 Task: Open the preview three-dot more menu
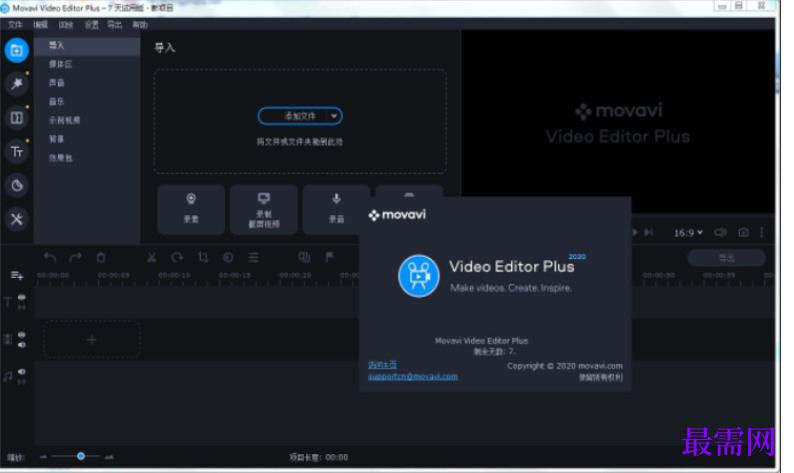point(762,232)
